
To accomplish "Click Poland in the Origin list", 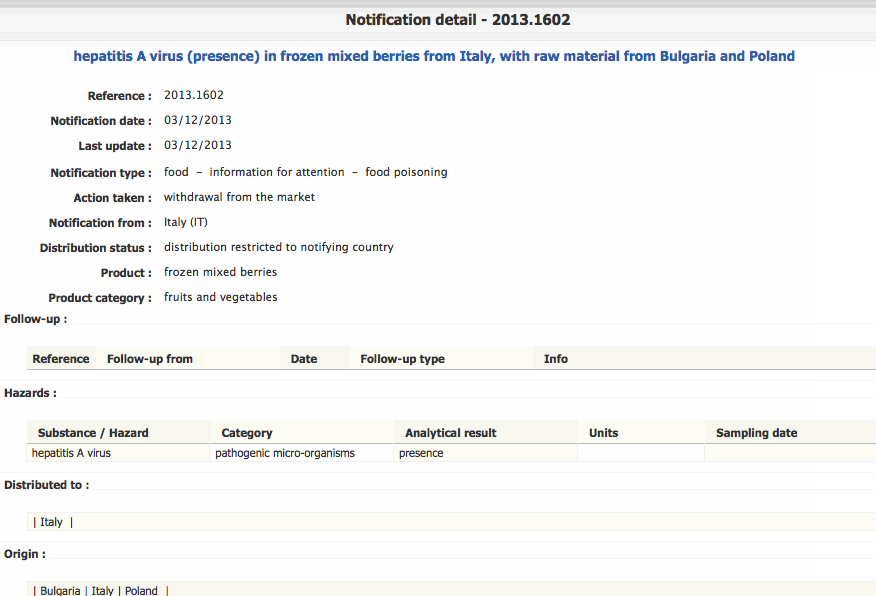I will tap(141, 591).
